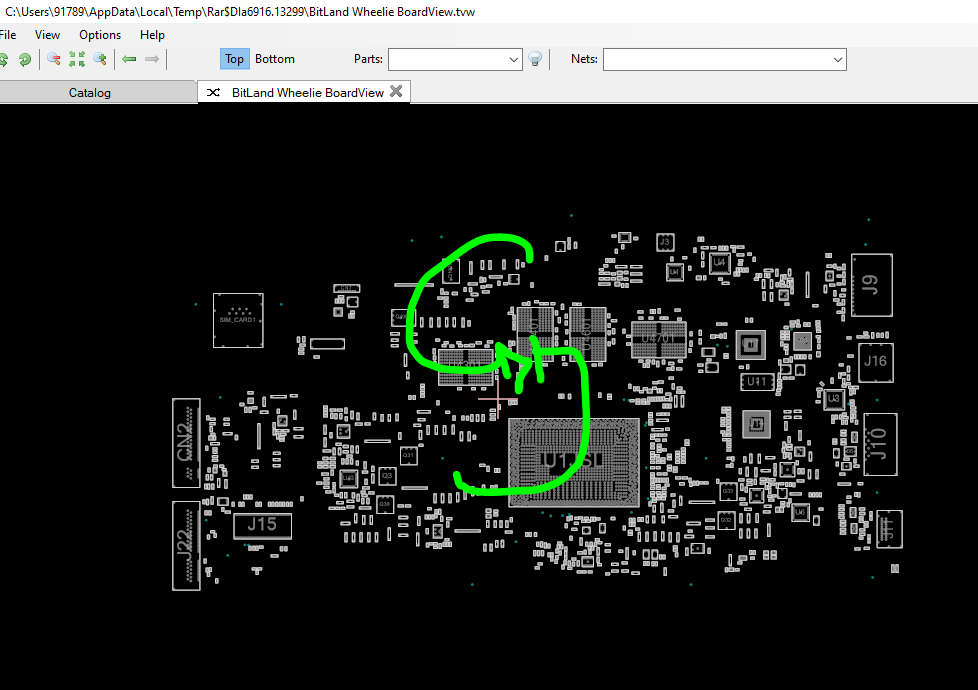This screenshot has height=690, width=978.
Task: Switch to the Top board side
Action: point(235,59)
